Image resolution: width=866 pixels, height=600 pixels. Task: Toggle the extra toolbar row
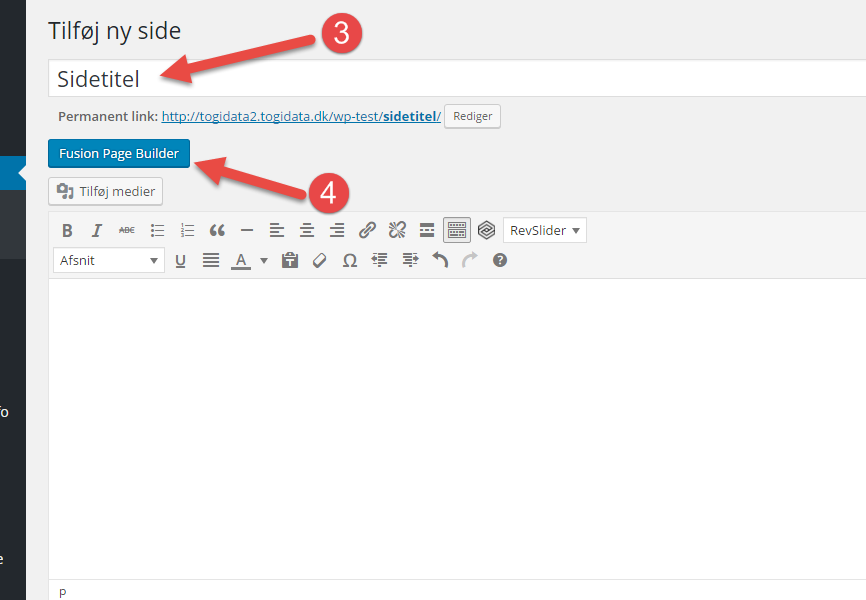click(456, 230)
